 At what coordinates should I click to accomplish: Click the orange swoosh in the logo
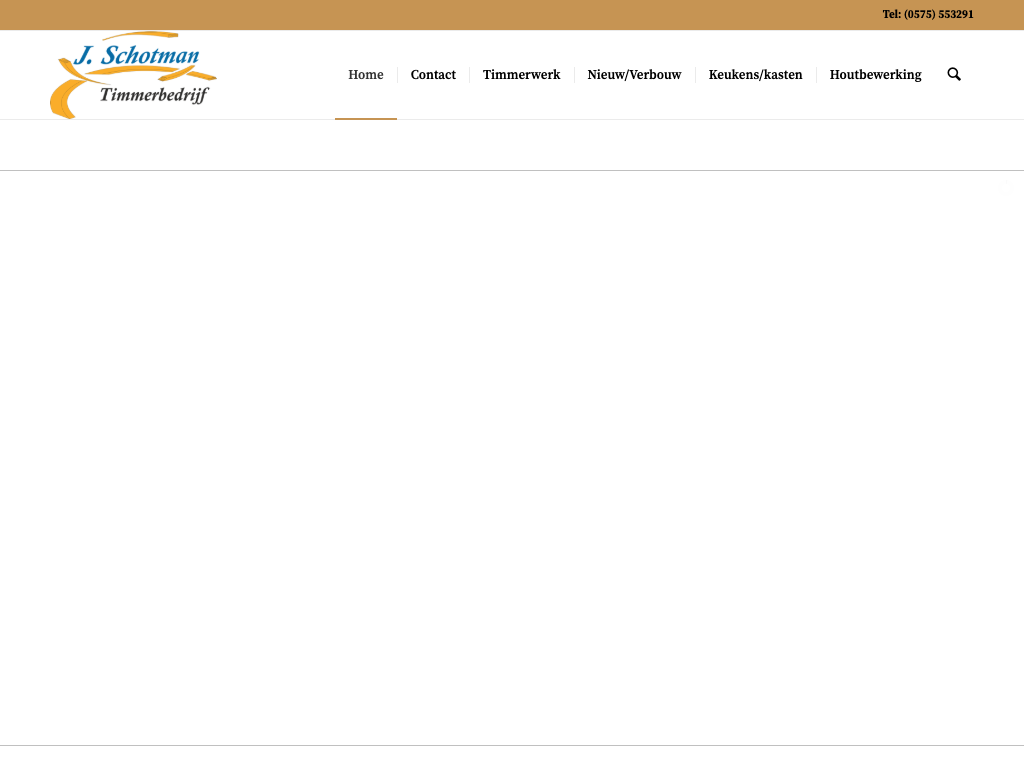(x=64, y=98)
